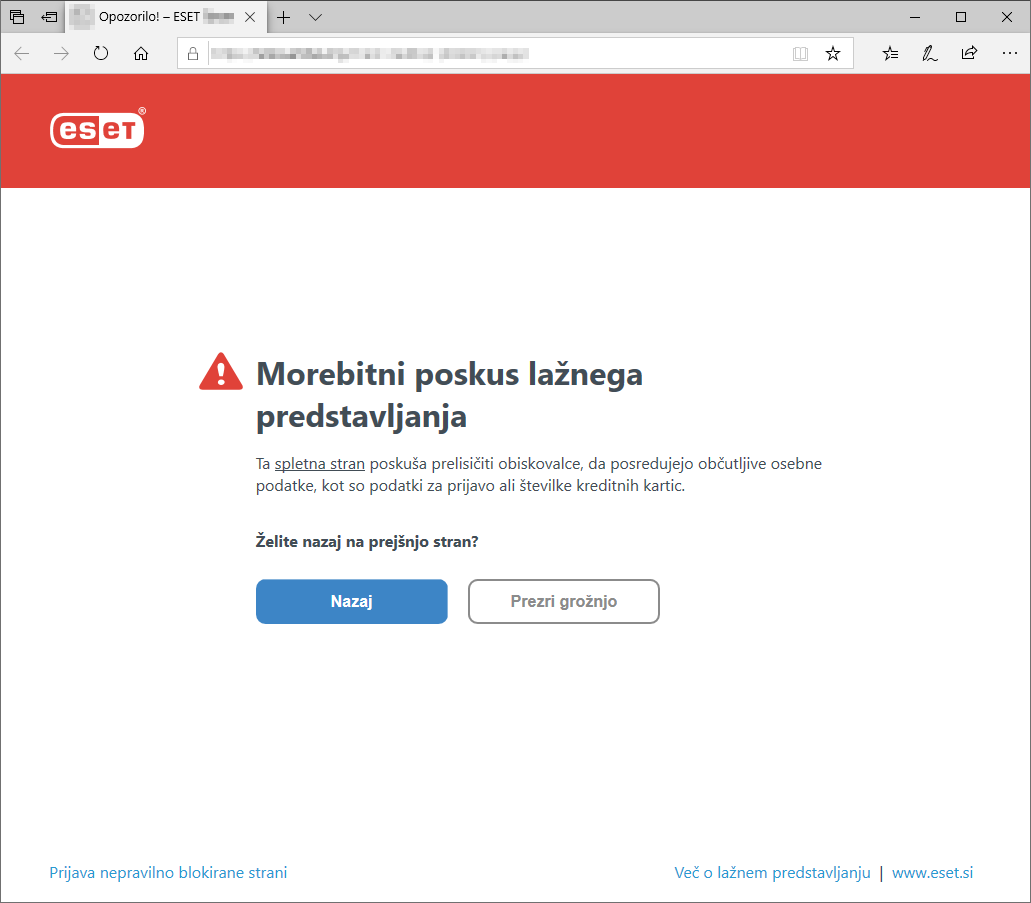Click the favorites star in the address bar
The image size is (1031, 903).
(833, 53)
